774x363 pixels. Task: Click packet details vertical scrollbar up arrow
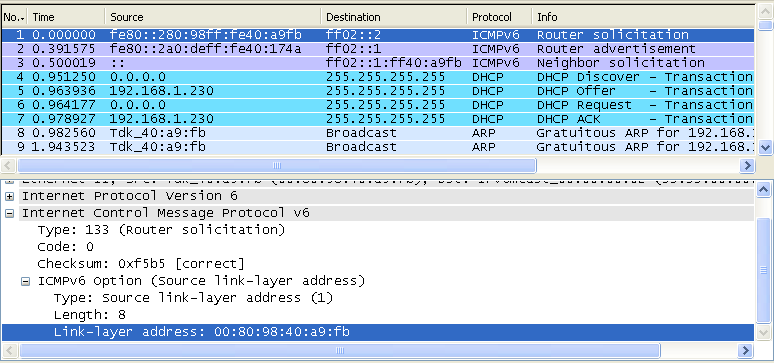pyautogui.click(x=763, y=189)
